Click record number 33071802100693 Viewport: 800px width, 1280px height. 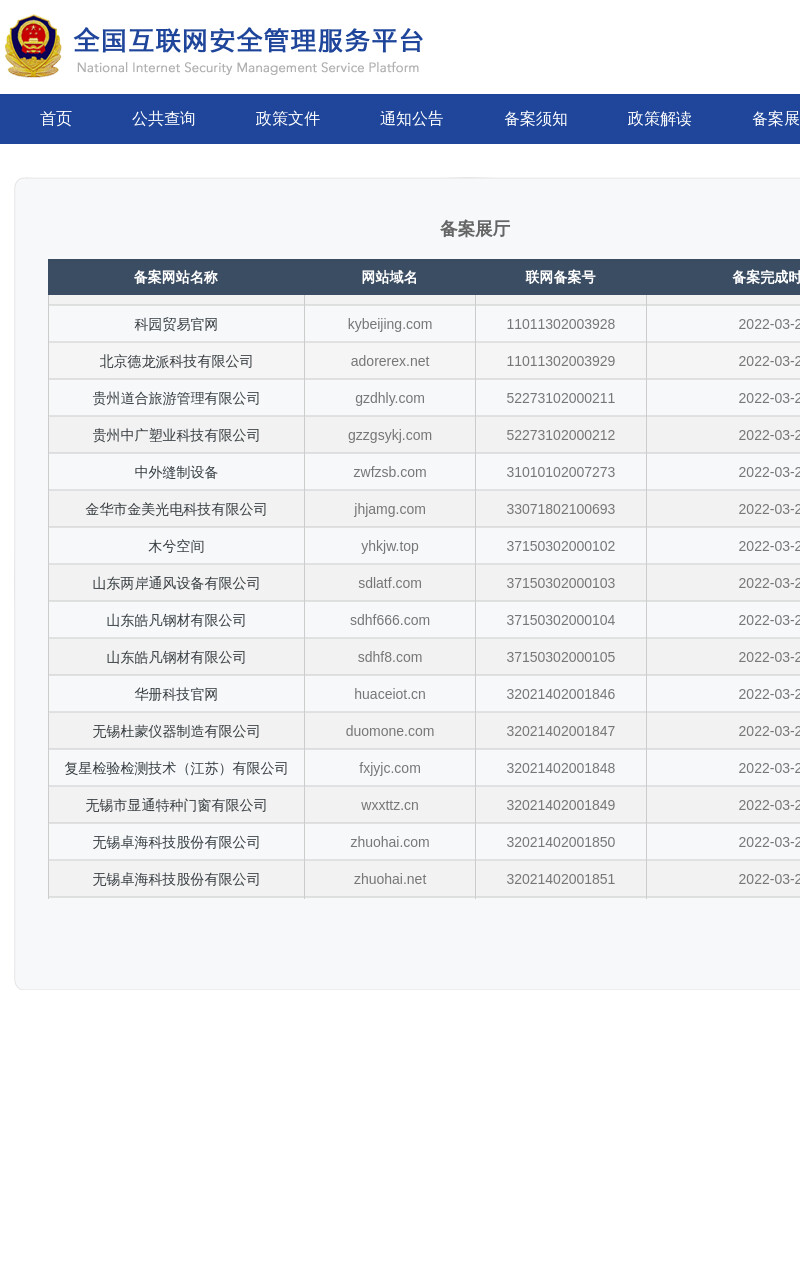click(x=561, y=509)
